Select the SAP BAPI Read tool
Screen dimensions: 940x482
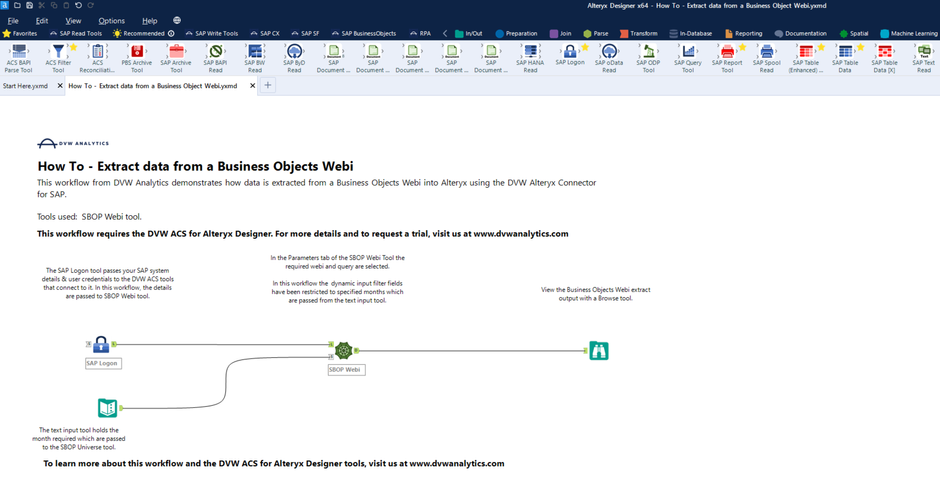[215, 58]
